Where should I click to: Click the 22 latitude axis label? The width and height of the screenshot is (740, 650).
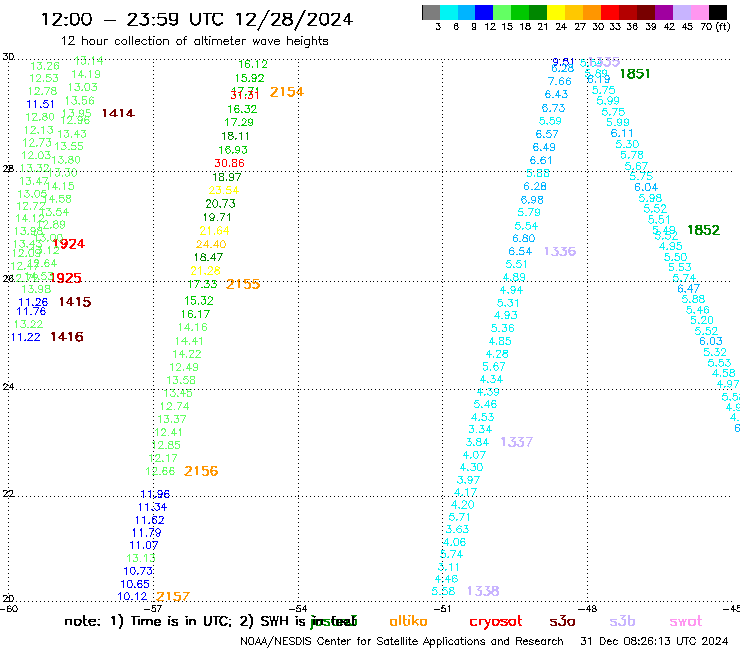coord(8,494)
